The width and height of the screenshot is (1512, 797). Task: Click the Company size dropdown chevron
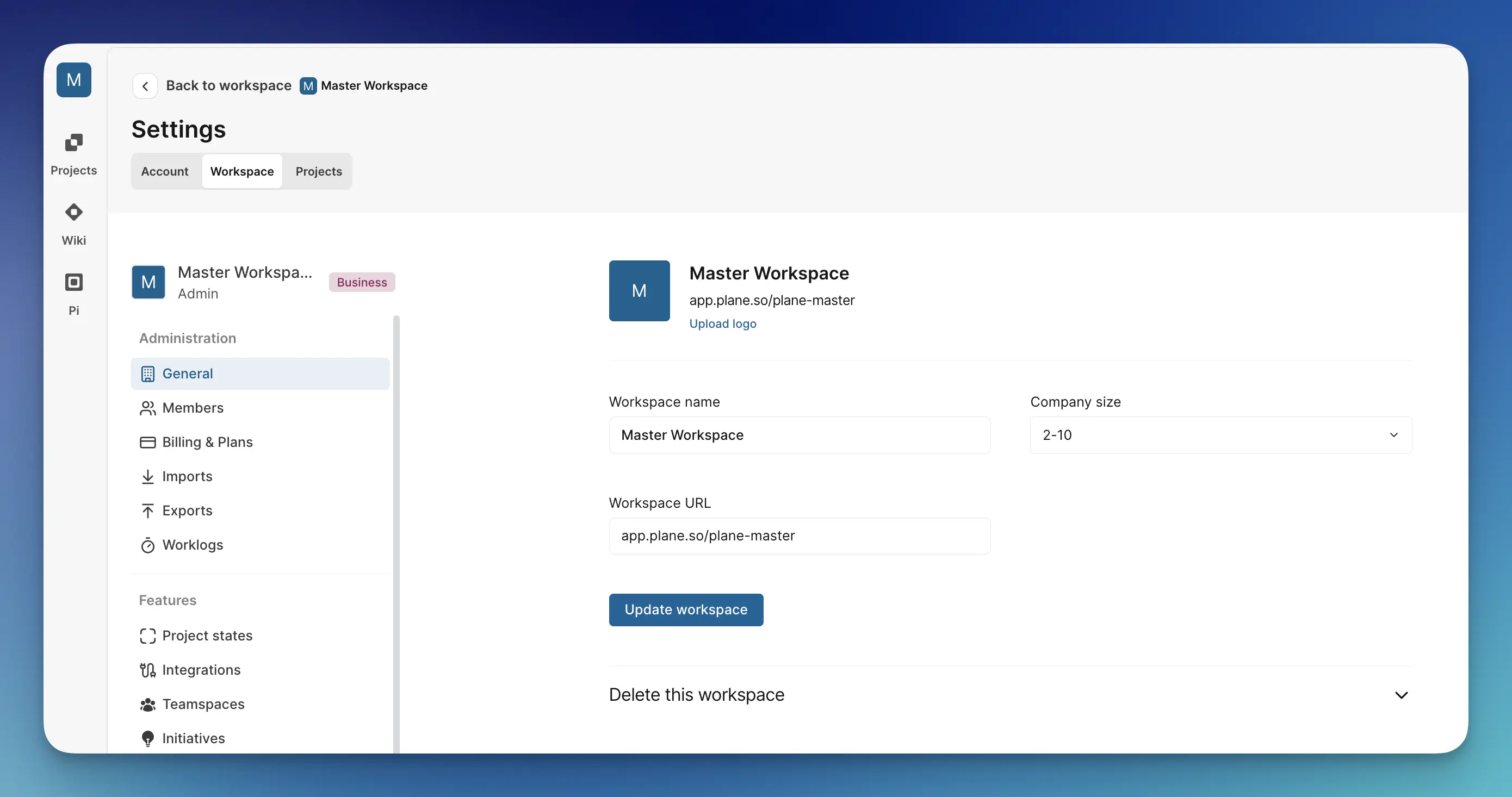click(x=1393, y=435)
